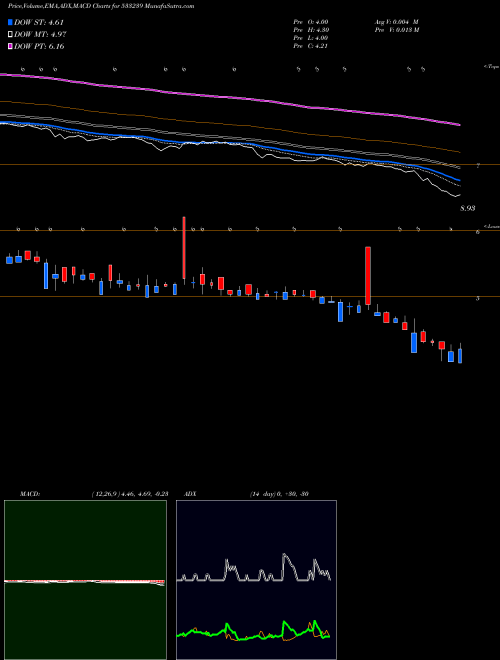Open the MACD indicator chart panel
Viewport: 500px width, 660px height.
pos(85,580)
